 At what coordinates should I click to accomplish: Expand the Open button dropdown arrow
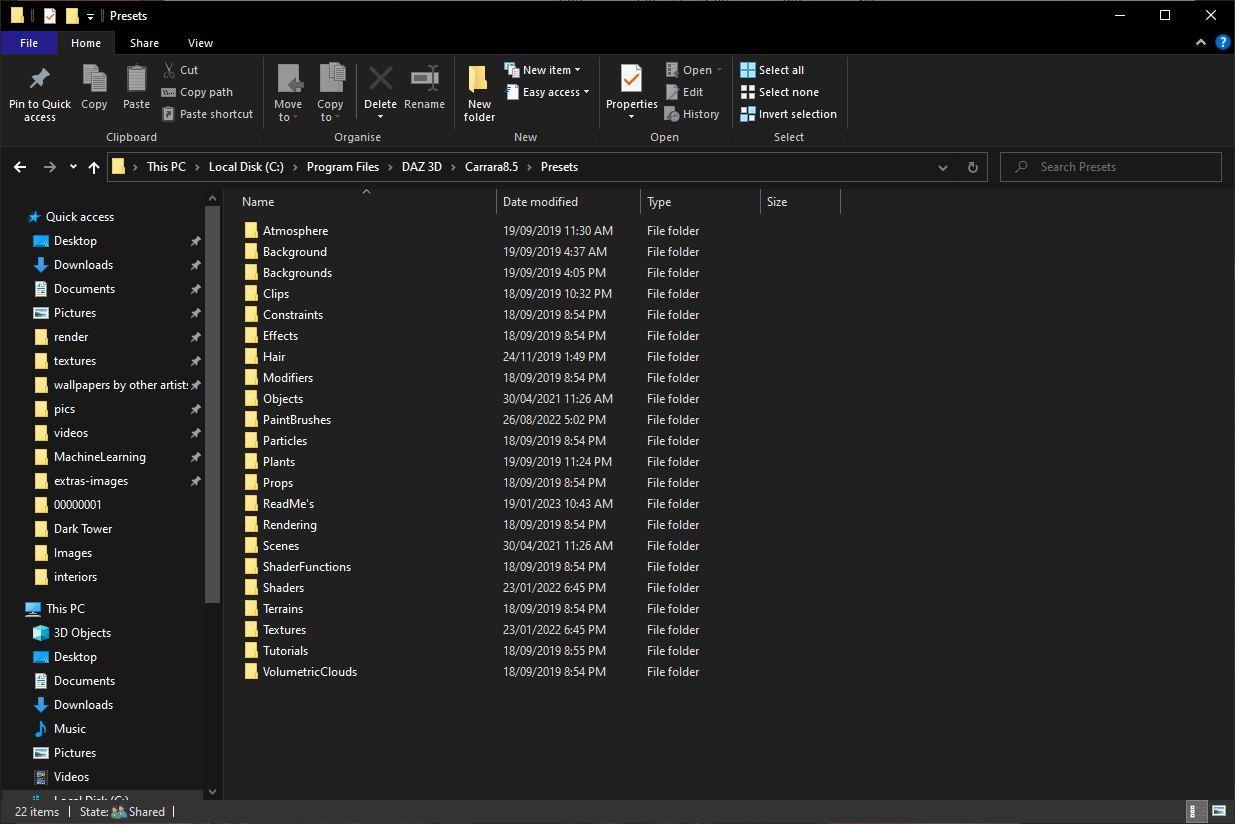click(719, 70)
